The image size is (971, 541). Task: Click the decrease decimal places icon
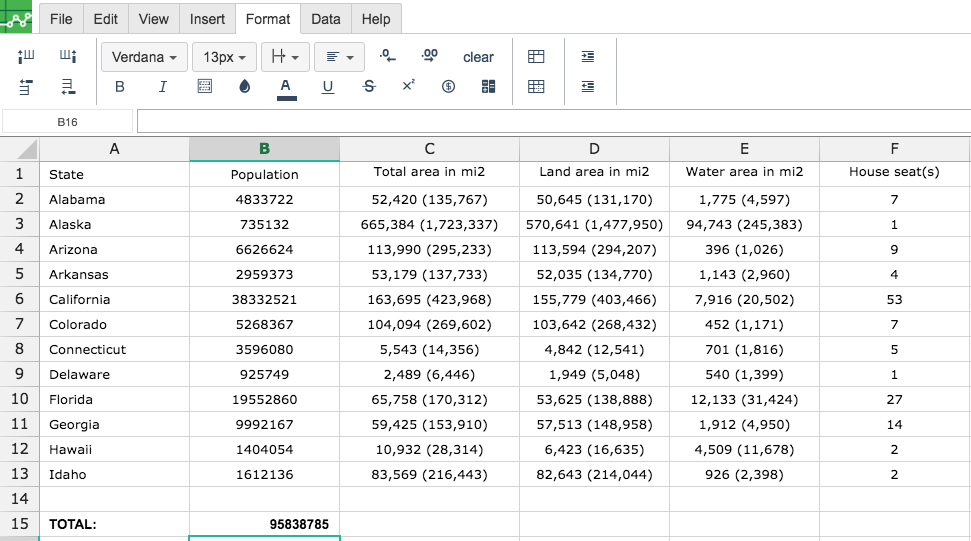click(388, 56)
